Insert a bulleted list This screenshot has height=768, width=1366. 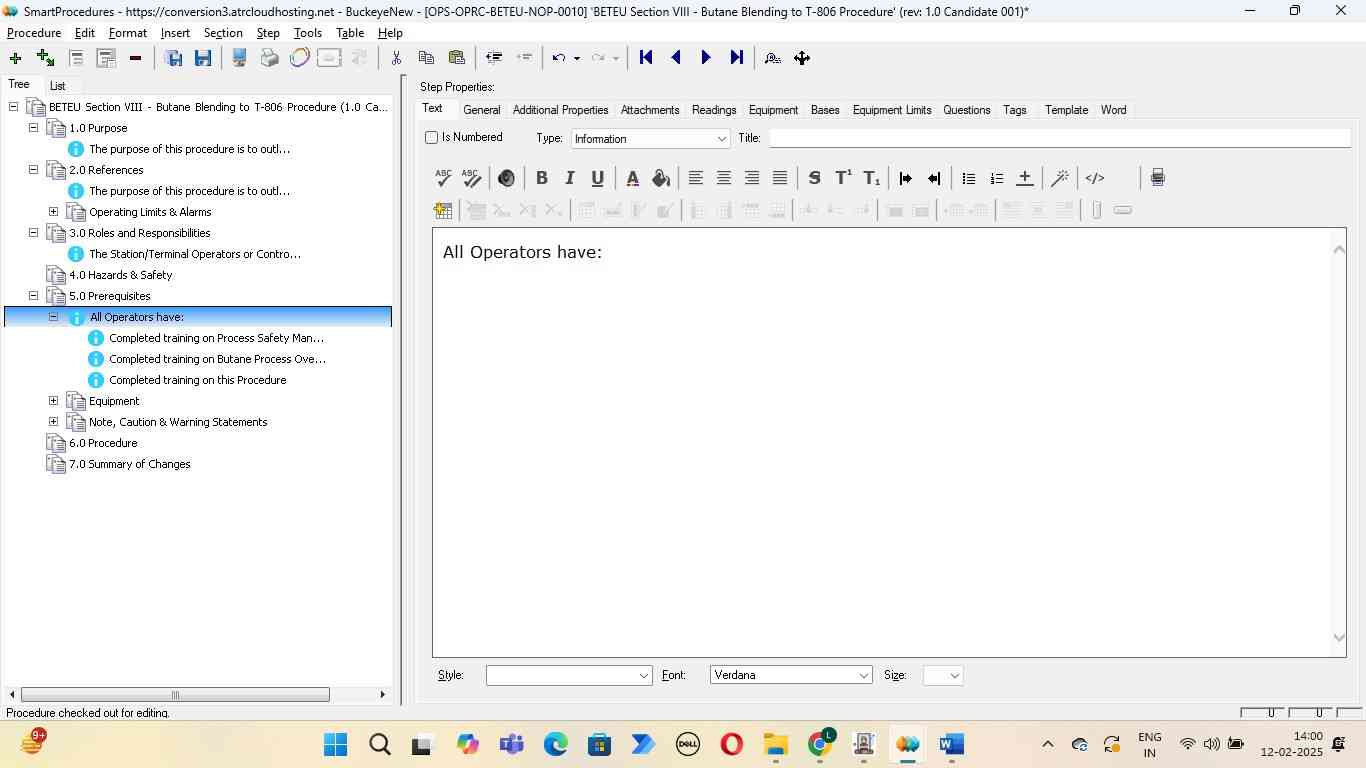[968, 178]
